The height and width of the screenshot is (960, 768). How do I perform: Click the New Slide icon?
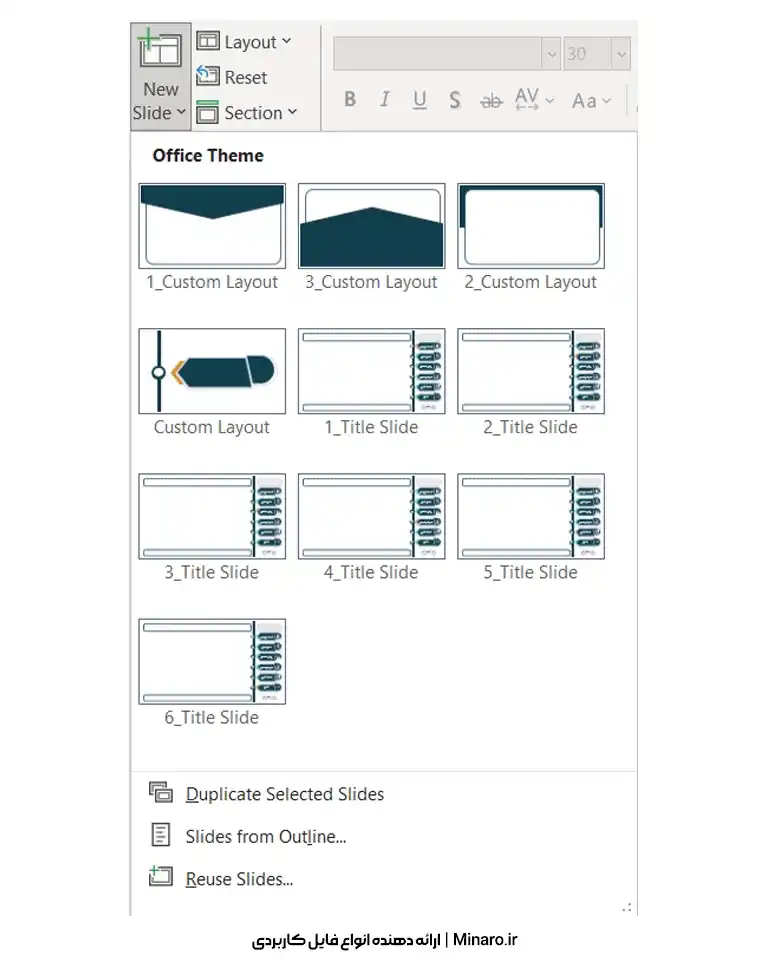[160, 52]
